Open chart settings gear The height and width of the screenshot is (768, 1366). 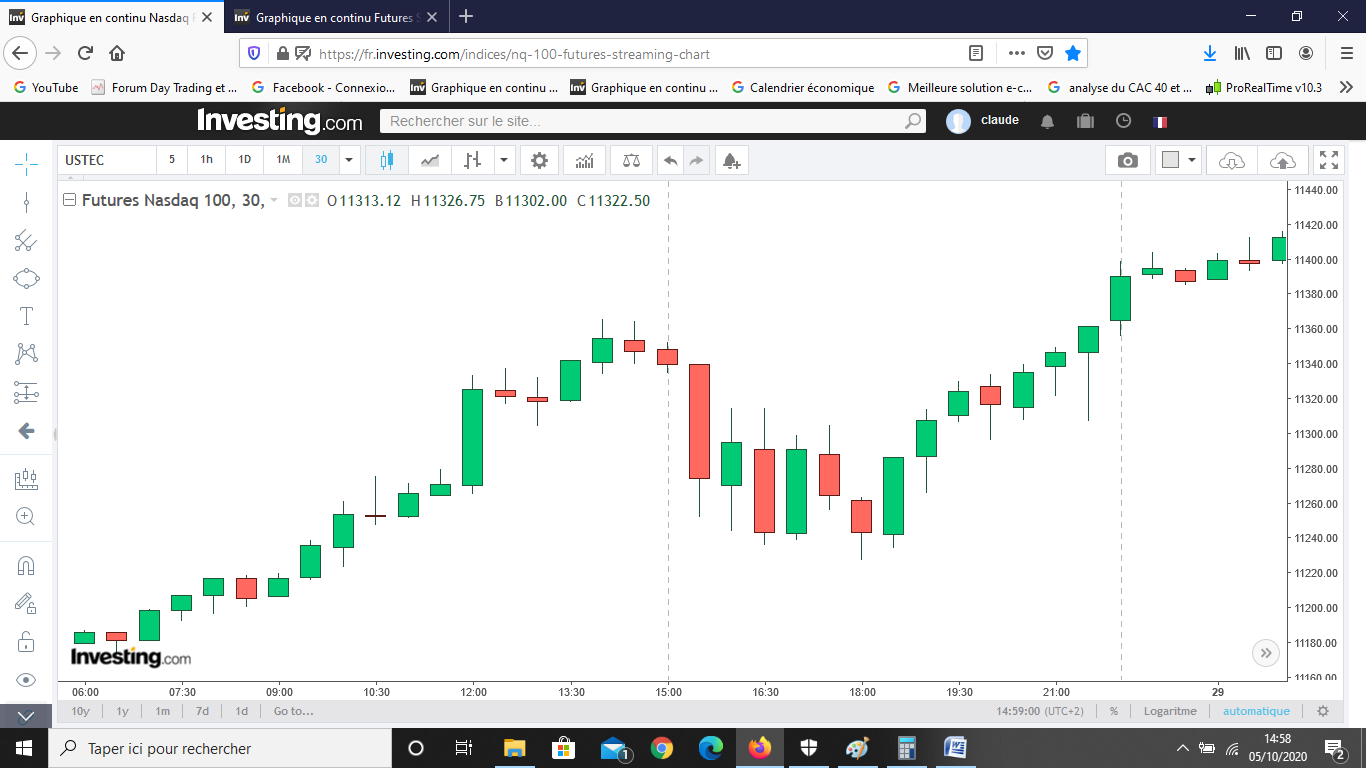(x=539, y=160)
